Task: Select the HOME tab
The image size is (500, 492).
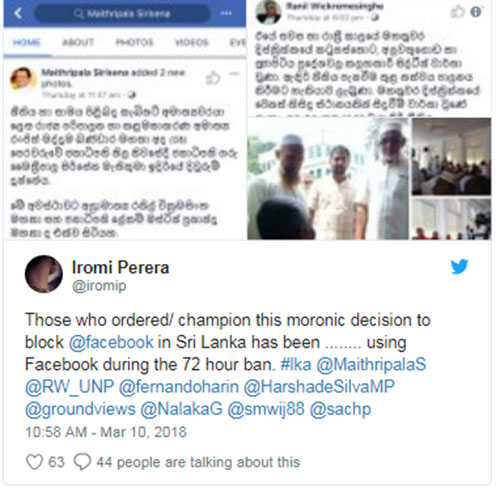Action: point(27,42)
